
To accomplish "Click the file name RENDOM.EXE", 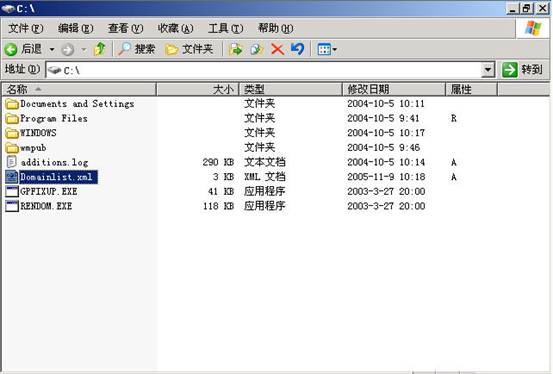I will pos(46,206).
